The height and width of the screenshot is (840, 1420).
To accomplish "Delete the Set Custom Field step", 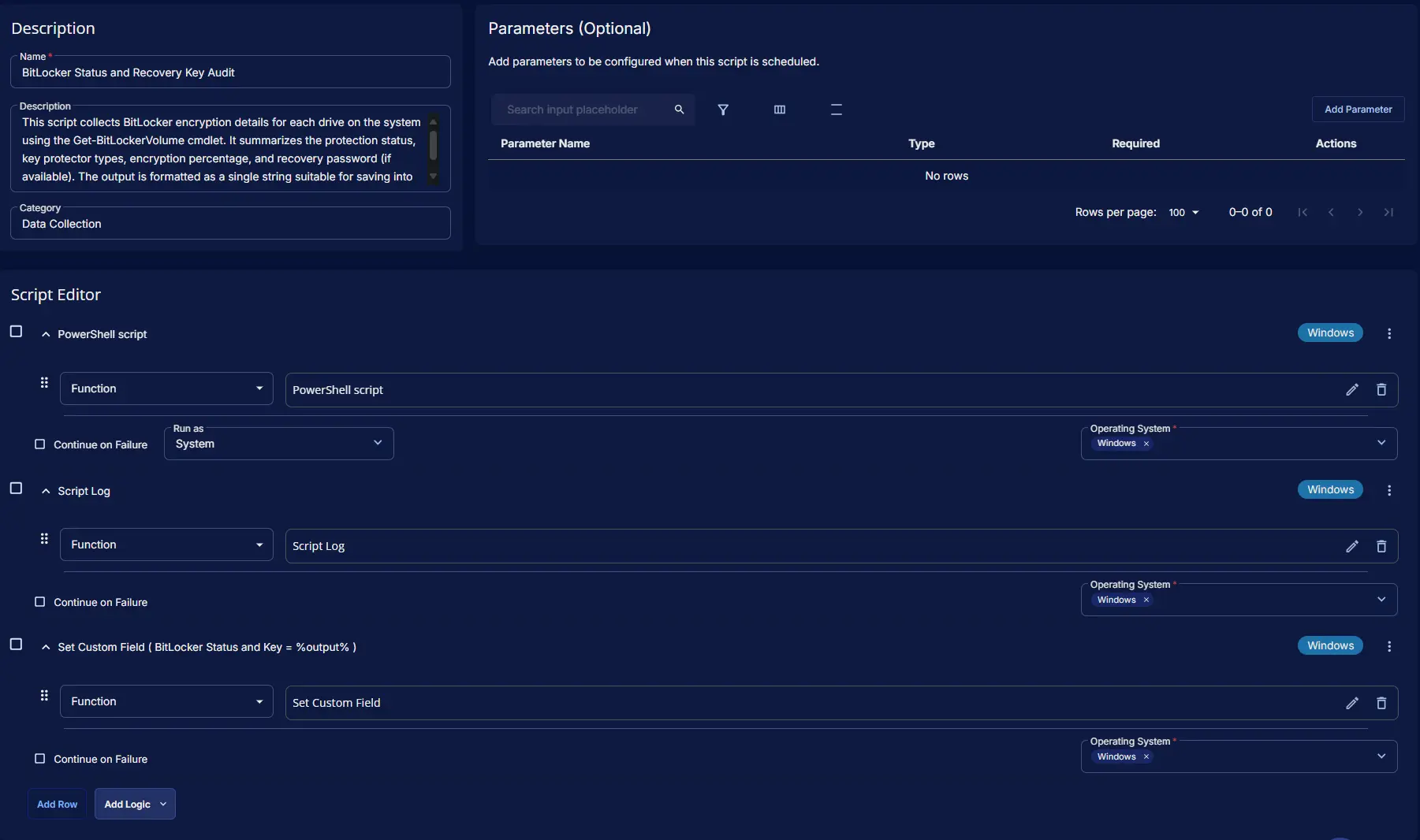I will click(x=1381, y=703).
